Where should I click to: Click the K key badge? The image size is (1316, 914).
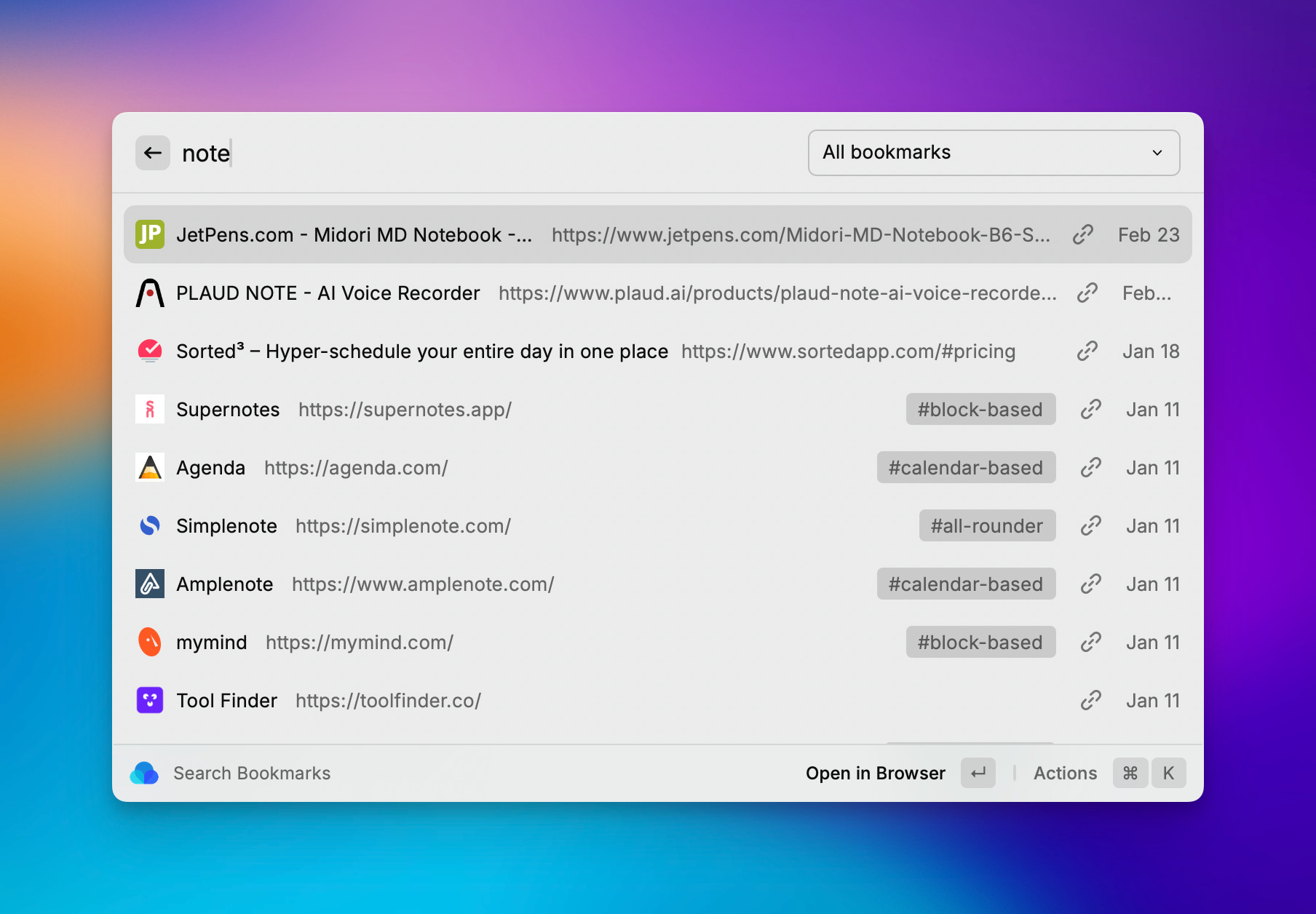tap(1168, 773)
